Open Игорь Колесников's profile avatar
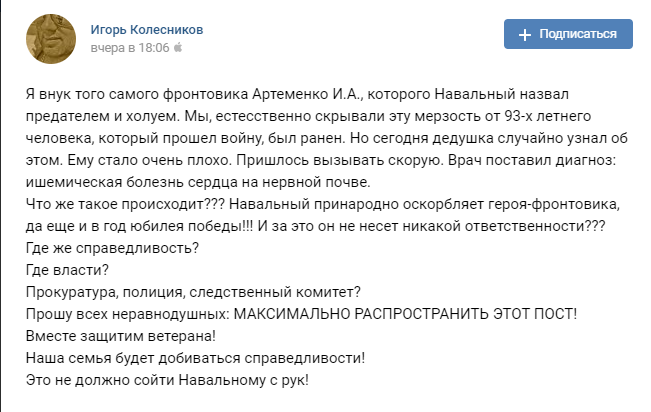651x412 pixels. [x=51, y=39]
